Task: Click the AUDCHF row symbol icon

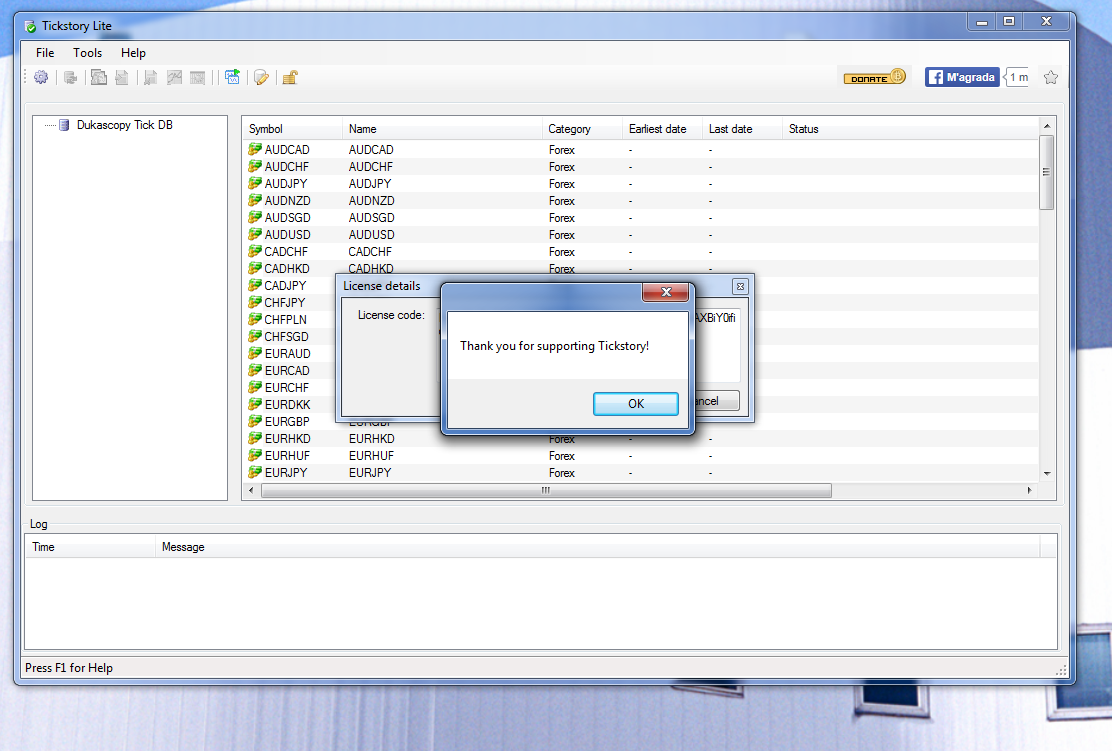Action: click(x=255, y=167)
